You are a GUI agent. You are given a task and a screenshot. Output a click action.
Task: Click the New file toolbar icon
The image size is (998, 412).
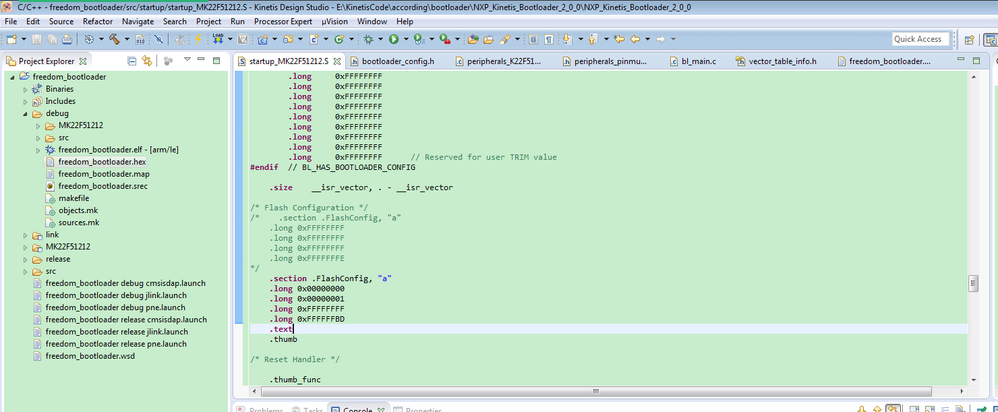[x=11, y=39]
